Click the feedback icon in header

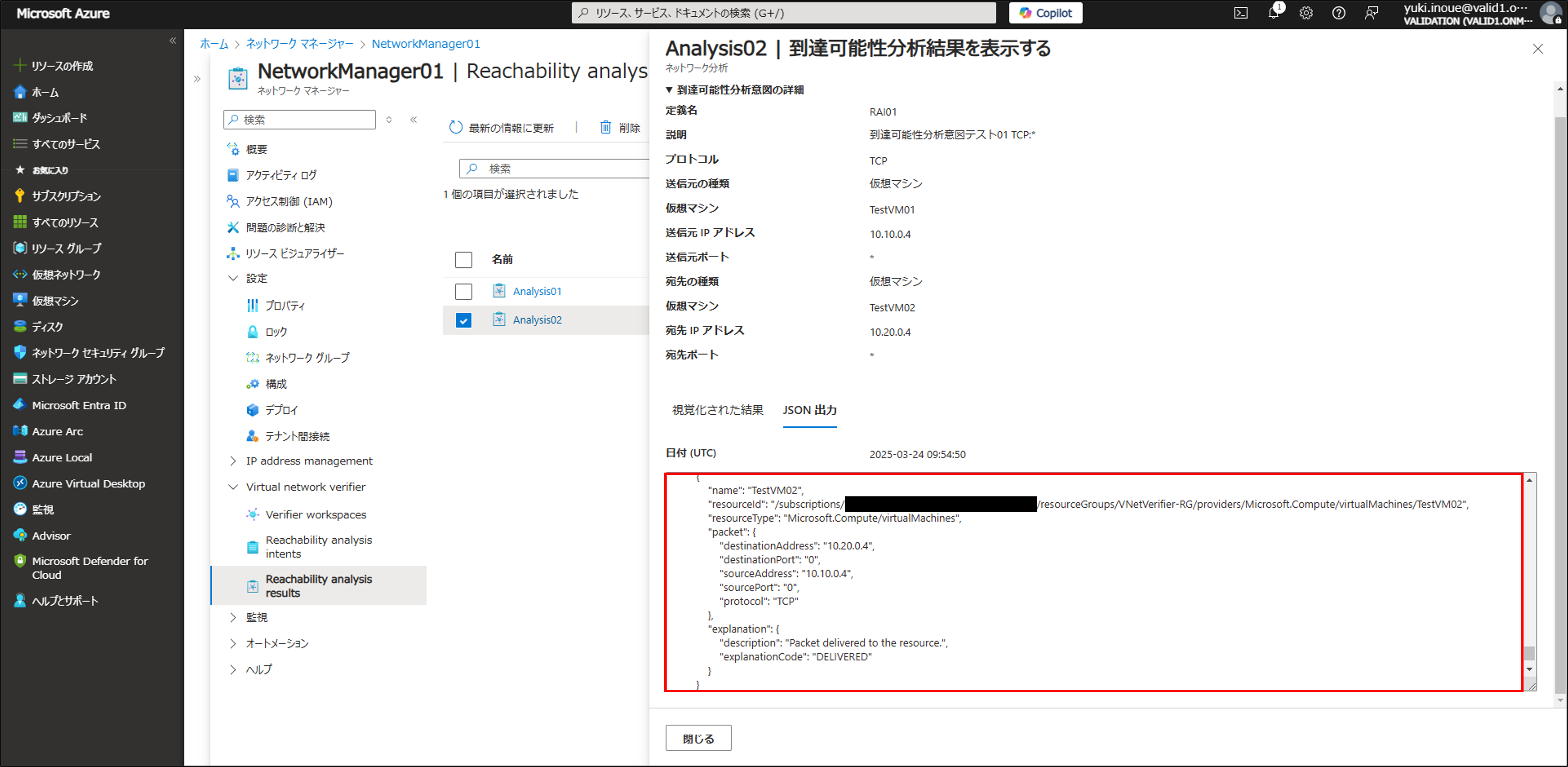click(x=1371, y=13)
